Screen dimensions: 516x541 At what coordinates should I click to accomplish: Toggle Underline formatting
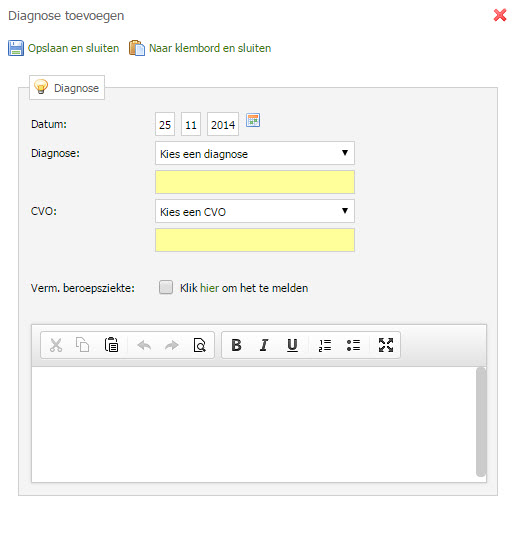pyautogui.click(x=292, y=345)
